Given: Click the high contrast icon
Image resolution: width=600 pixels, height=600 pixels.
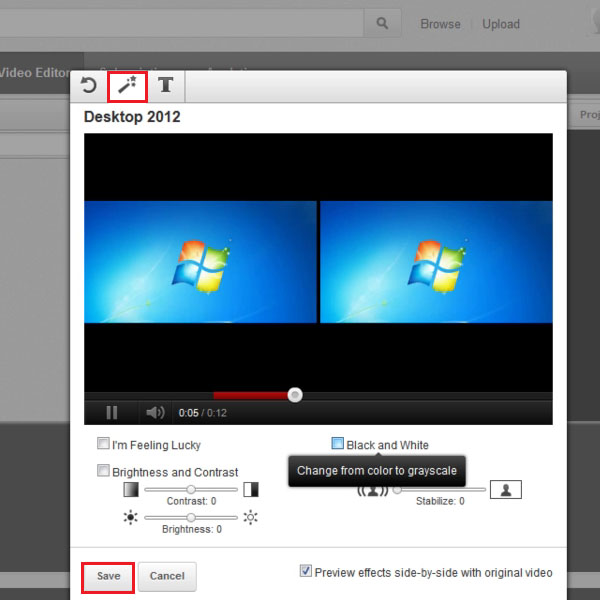Looking at the screenshot, I should point(251,489).
